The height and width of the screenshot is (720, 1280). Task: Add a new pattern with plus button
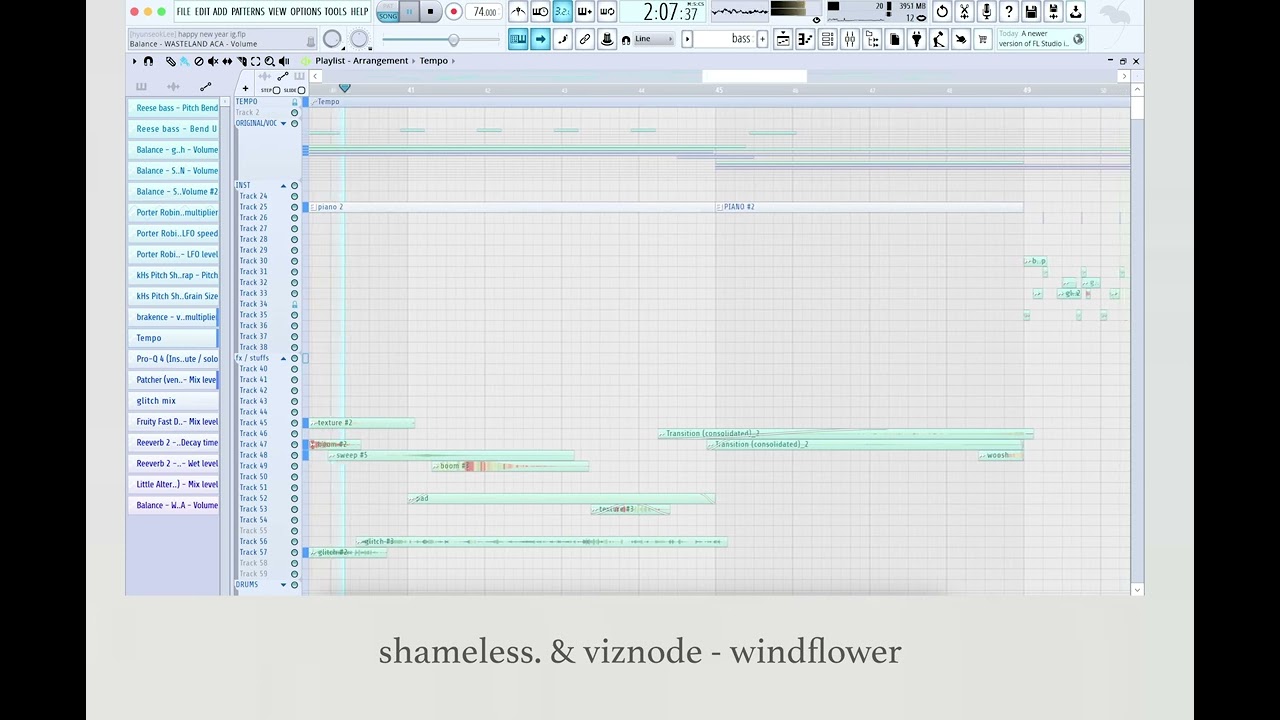[x=762, y=39]
